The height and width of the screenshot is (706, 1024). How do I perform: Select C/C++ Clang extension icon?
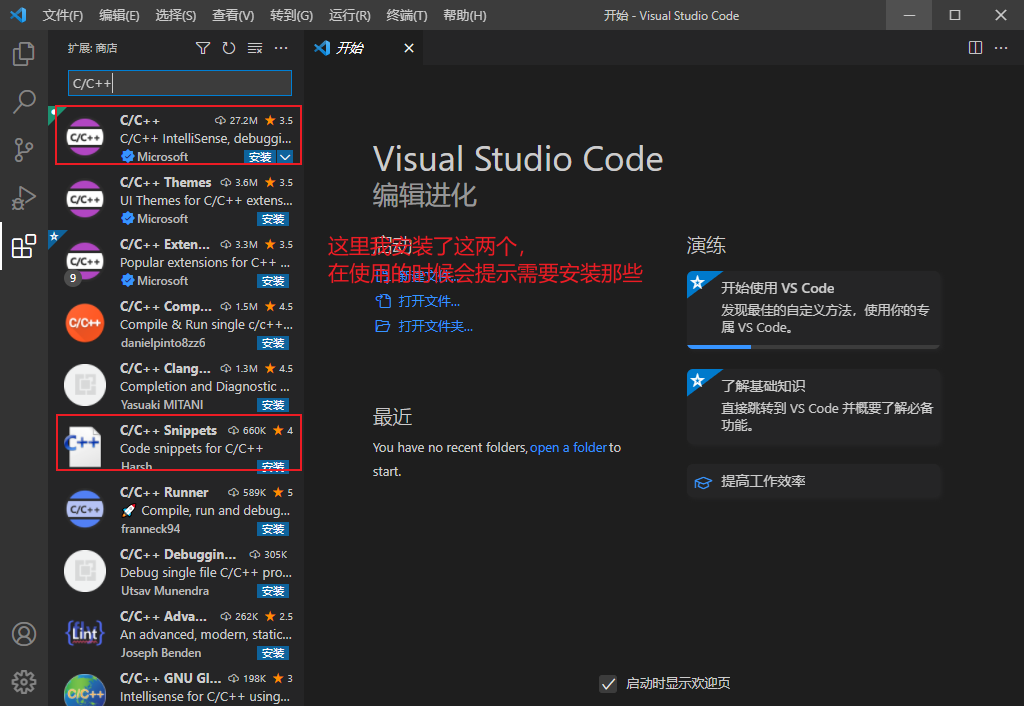[x=85, y=385]
